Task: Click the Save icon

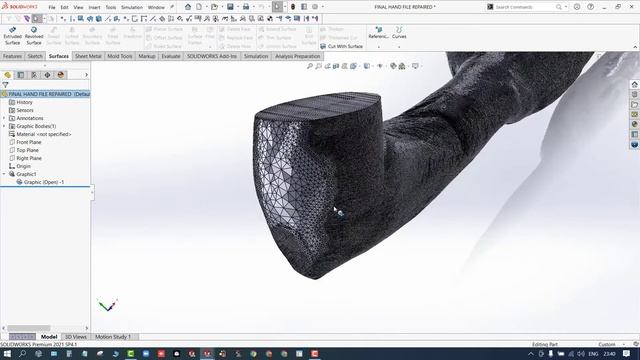Action: click(x=230, y=7)
